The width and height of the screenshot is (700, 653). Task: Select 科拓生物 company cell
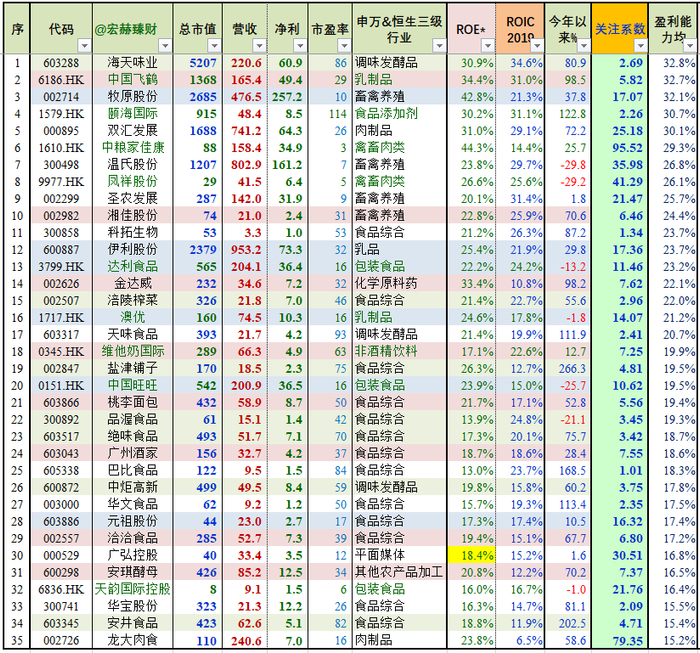pos(133,233)
